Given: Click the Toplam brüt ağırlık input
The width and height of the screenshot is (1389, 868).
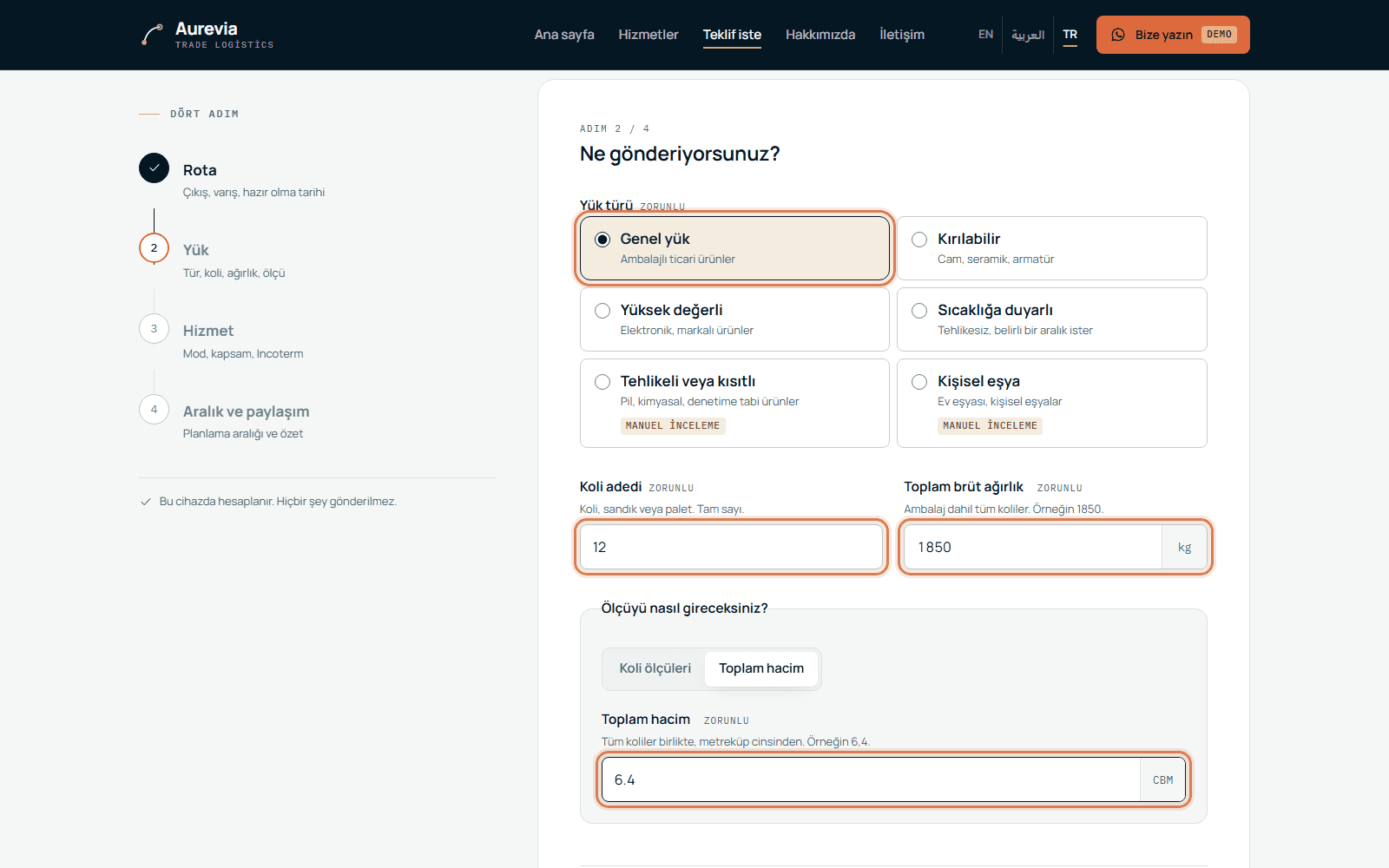Looking at the screenshot, I should pos(1033,547).
